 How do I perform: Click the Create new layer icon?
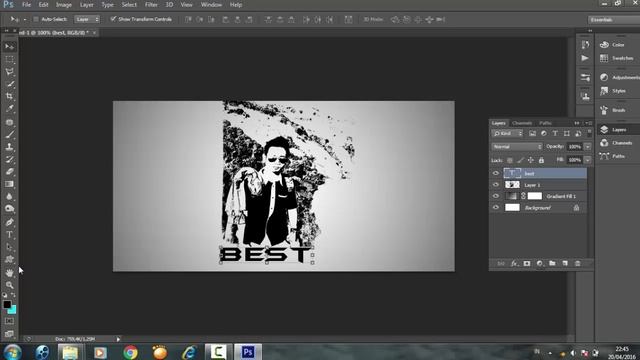pos(565,264)
